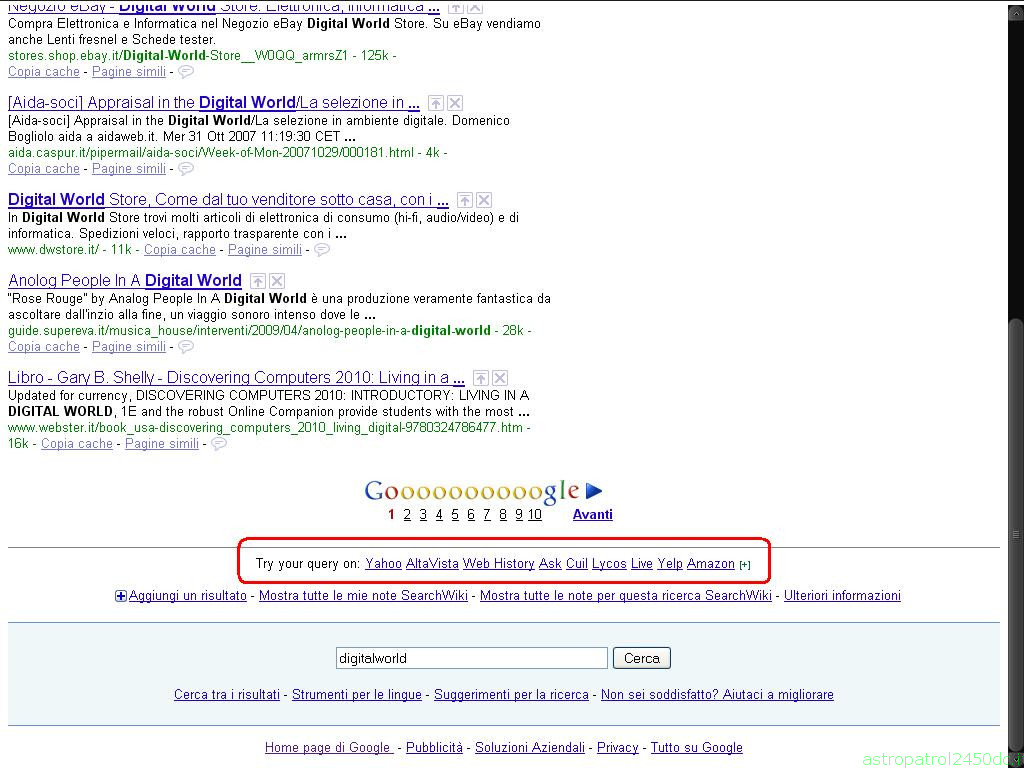1024x768 pixels.
Task: Go to Home page di Google
Action: [329, 748]
